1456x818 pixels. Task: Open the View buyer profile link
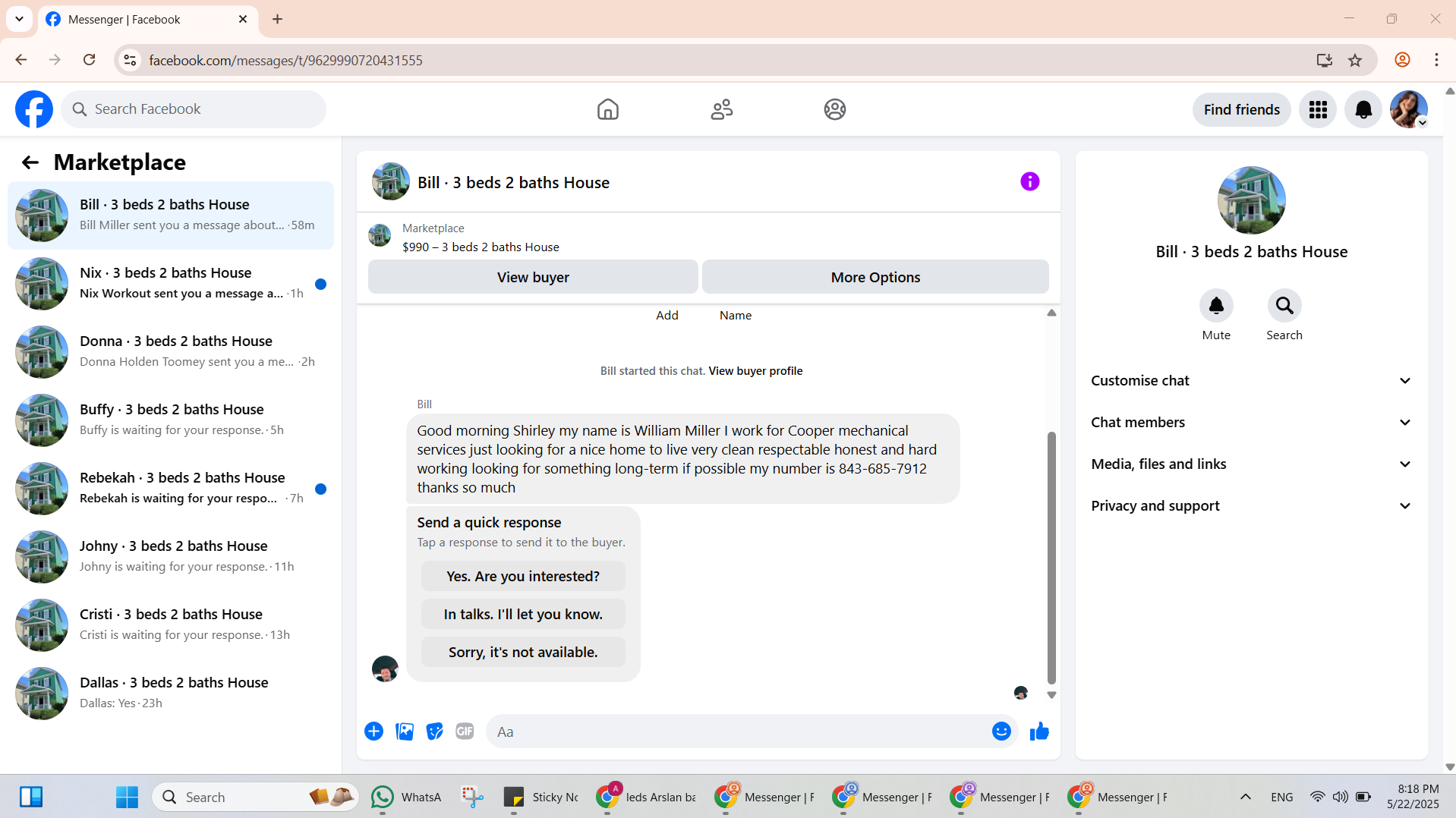click(755, 371)
